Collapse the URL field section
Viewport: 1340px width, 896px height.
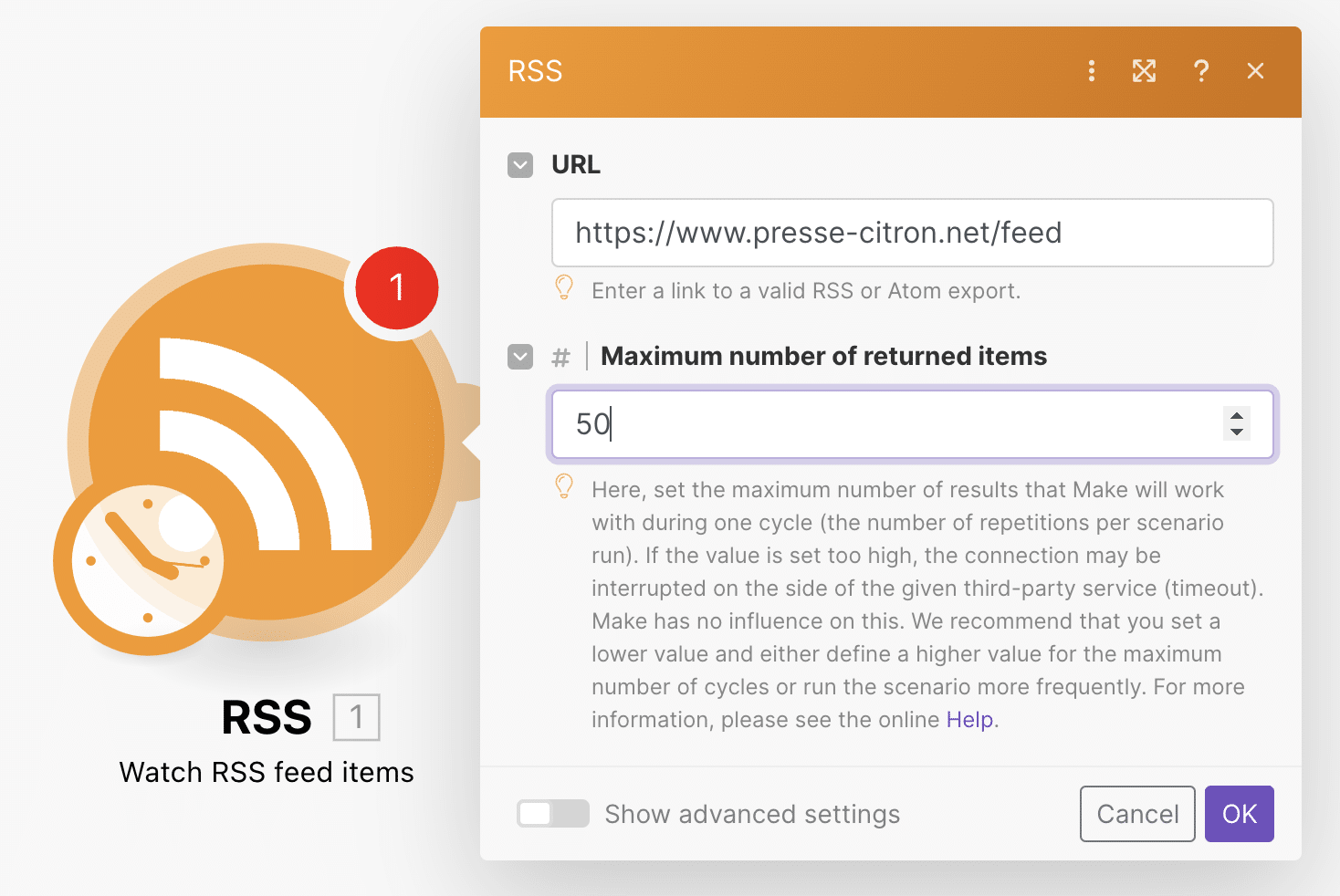(x=520, y=165)
